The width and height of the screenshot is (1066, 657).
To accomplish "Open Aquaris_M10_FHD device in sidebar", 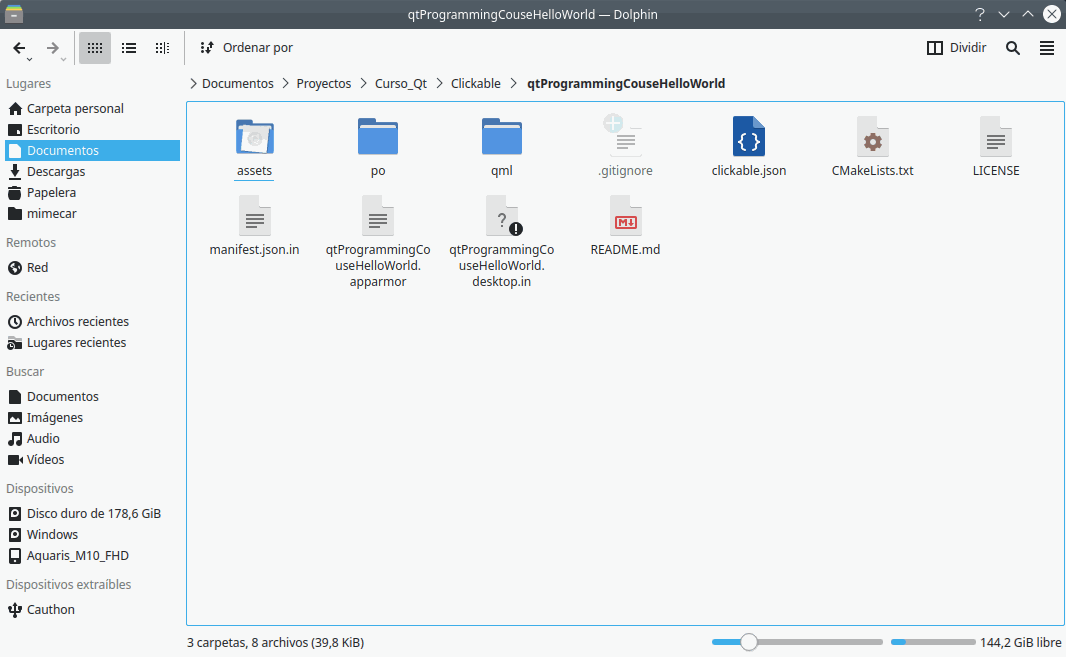I will [78, 556].
